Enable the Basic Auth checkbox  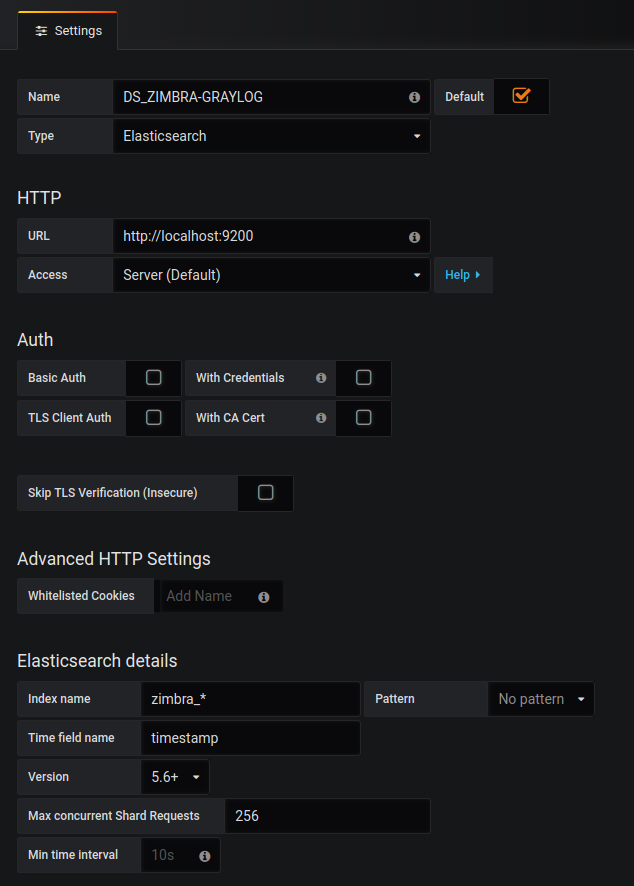click(154, 377)
